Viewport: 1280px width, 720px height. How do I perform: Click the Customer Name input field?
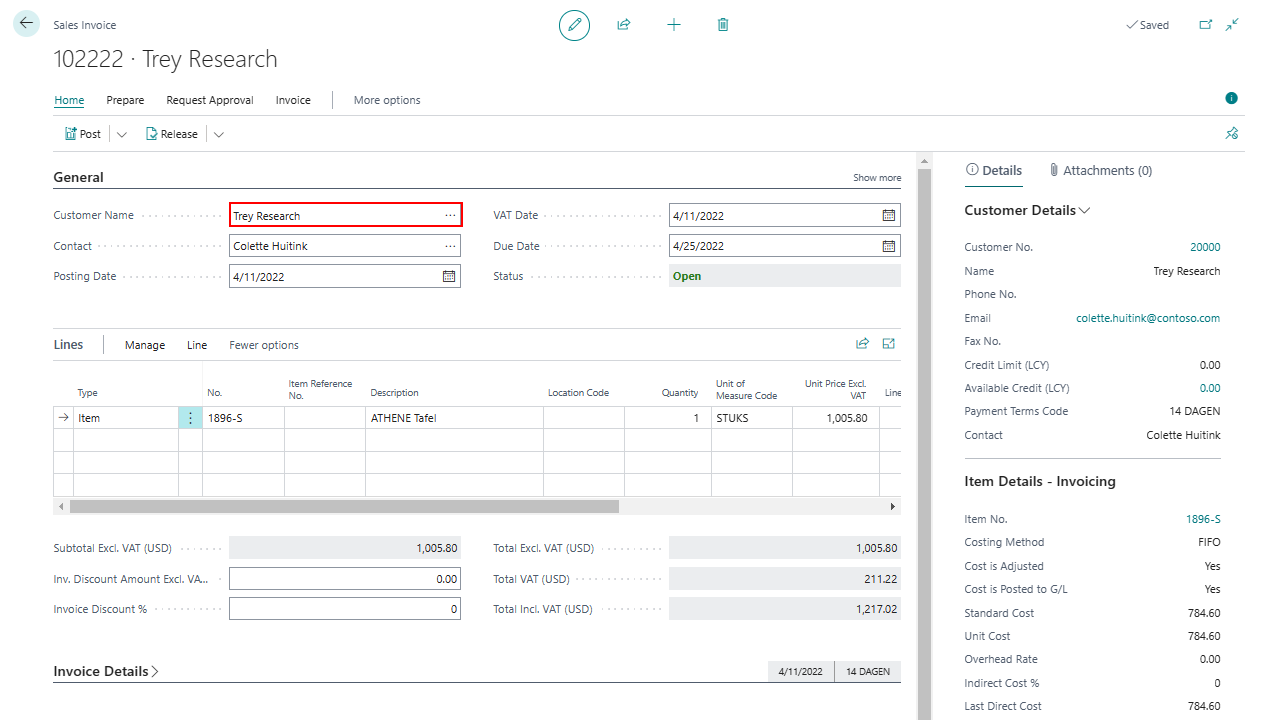click(x=345, y=216)
